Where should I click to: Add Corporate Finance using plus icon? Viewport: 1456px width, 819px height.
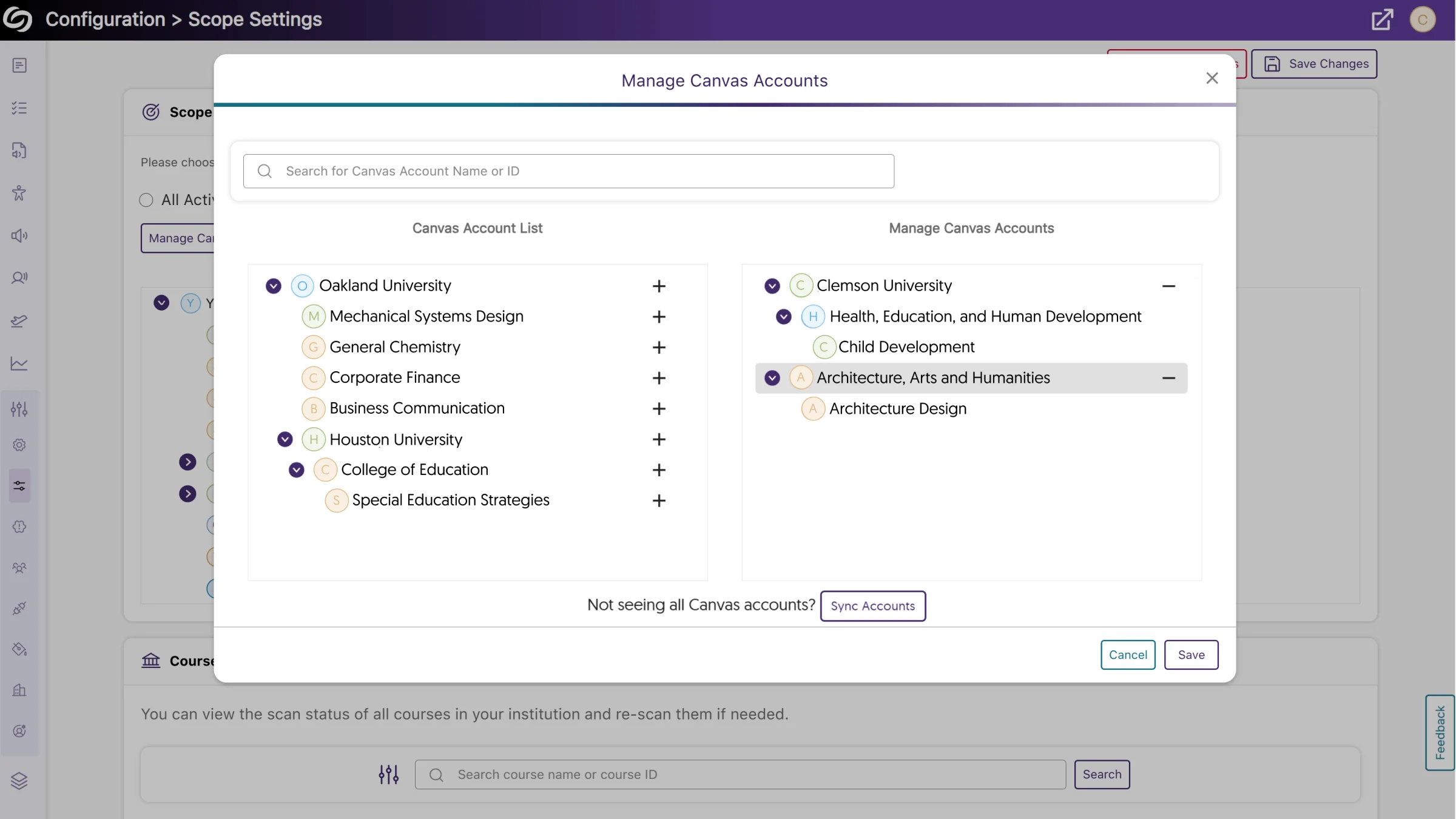click(659, 378)
